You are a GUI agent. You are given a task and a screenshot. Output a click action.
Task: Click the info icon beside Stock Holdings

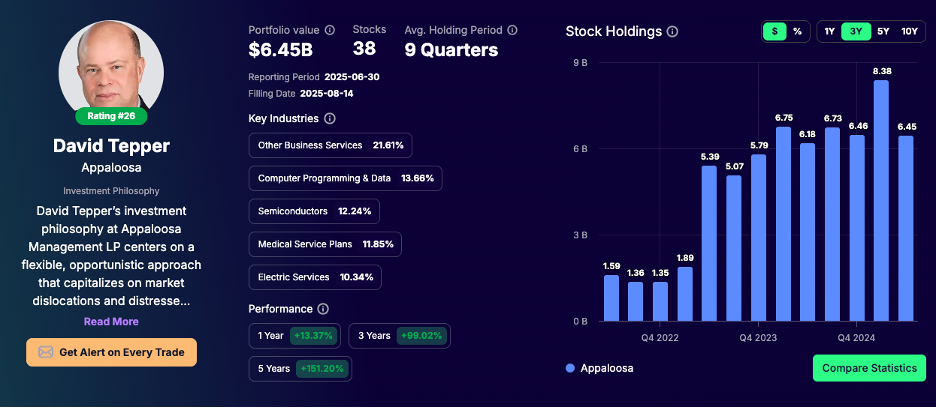tap(672, 32)
